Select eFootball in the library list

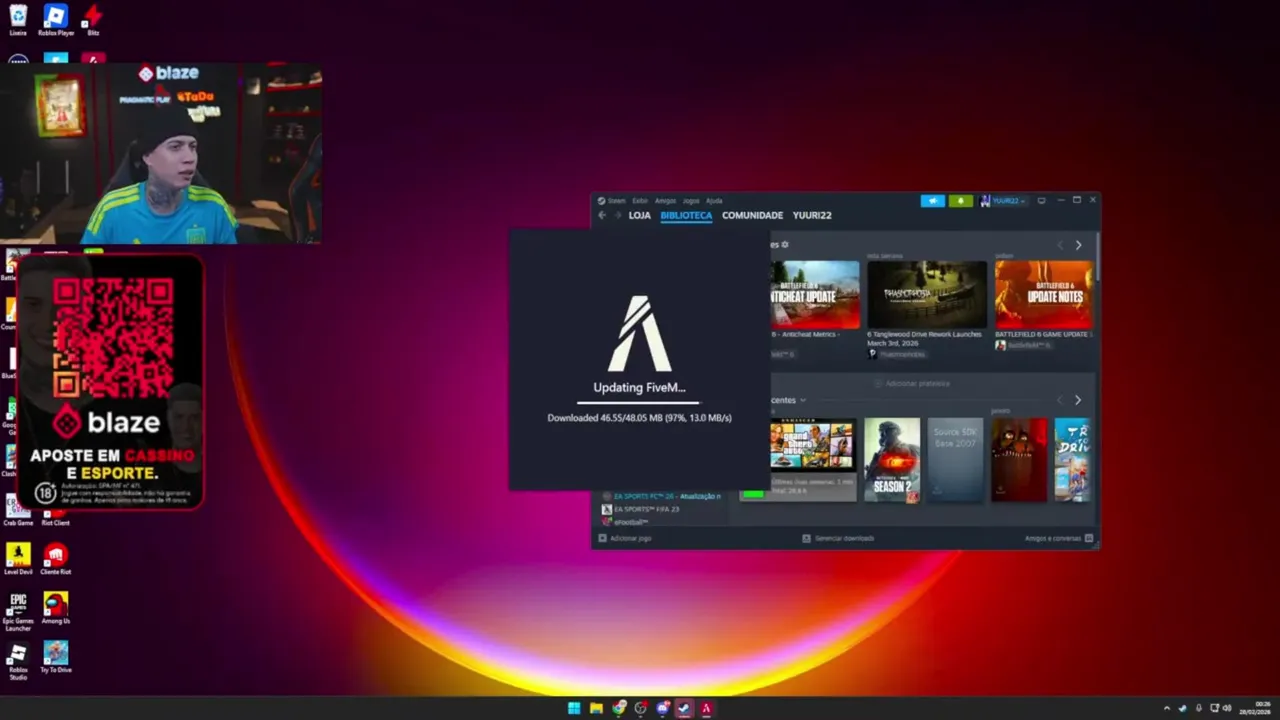tap(625, 522)
